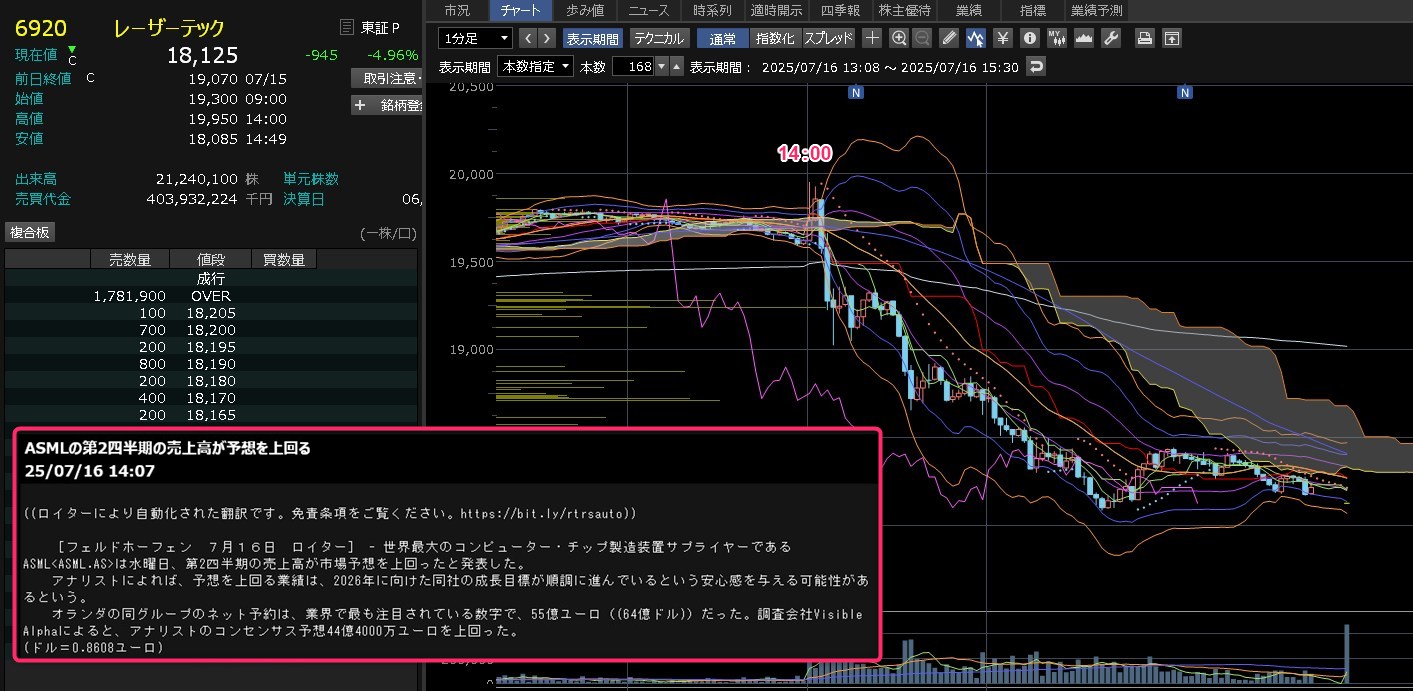1413x691 pixels.
Task: Click the document icon beside 東証P
Action: 347,27
